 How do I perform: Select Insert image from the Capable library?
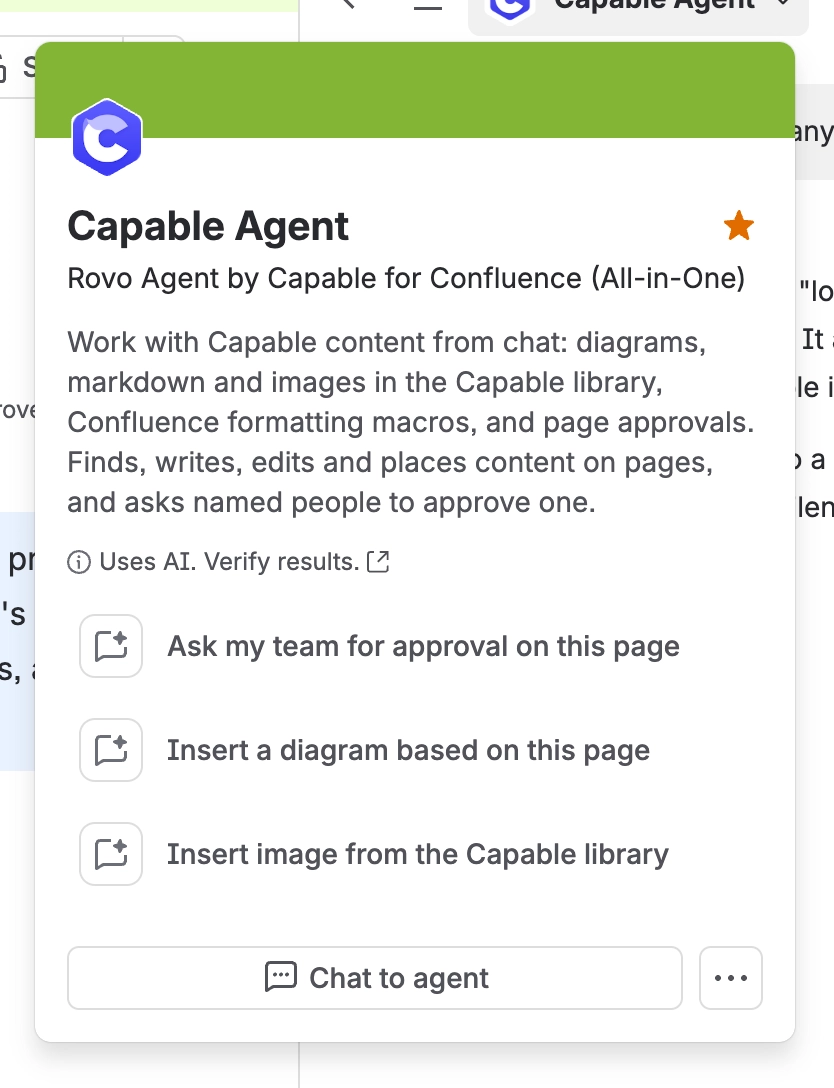(x=418, y=854)
